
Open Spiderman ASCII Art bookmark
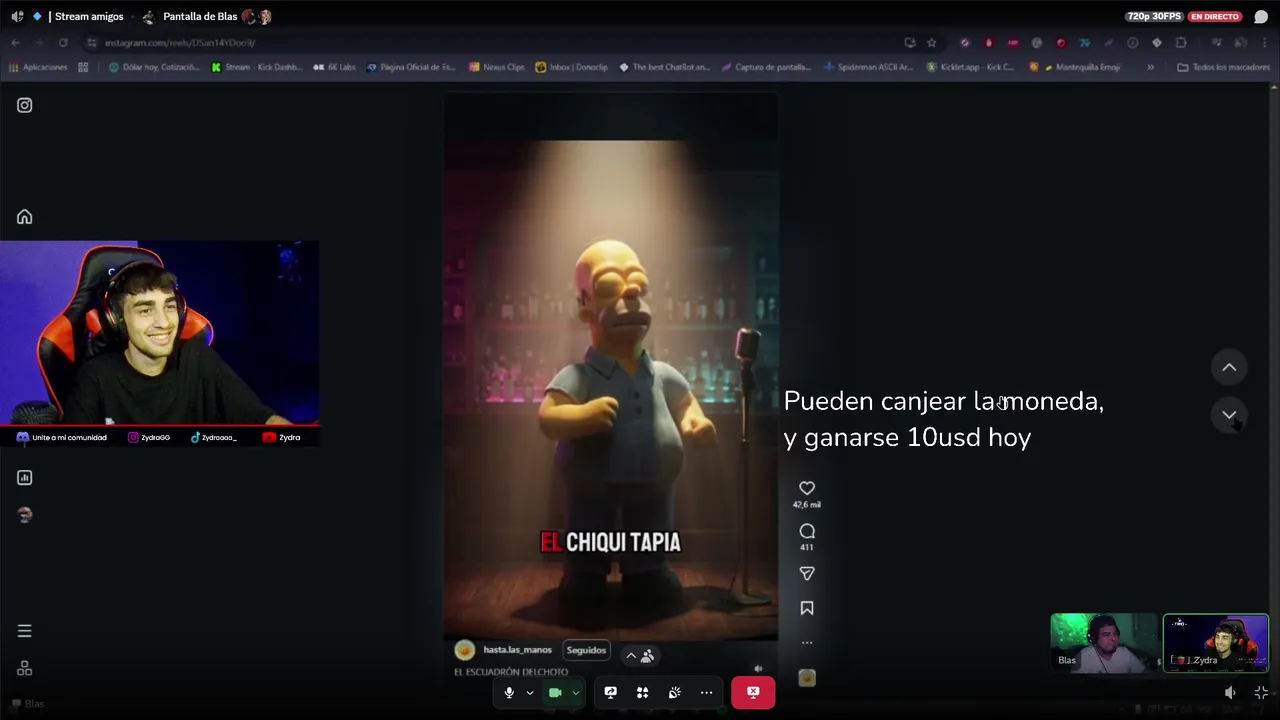[869, 67]
